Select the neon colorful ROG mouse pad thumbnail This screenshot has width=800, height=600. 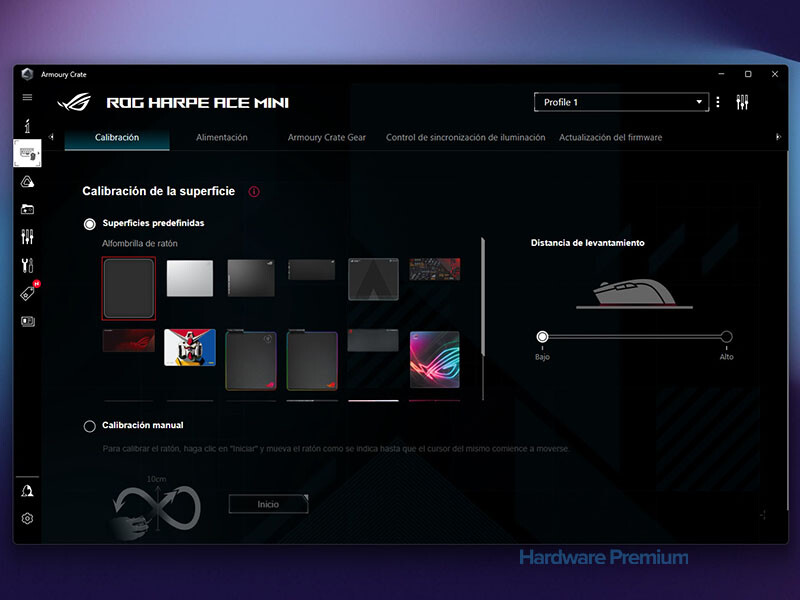(x=435, y=360)
